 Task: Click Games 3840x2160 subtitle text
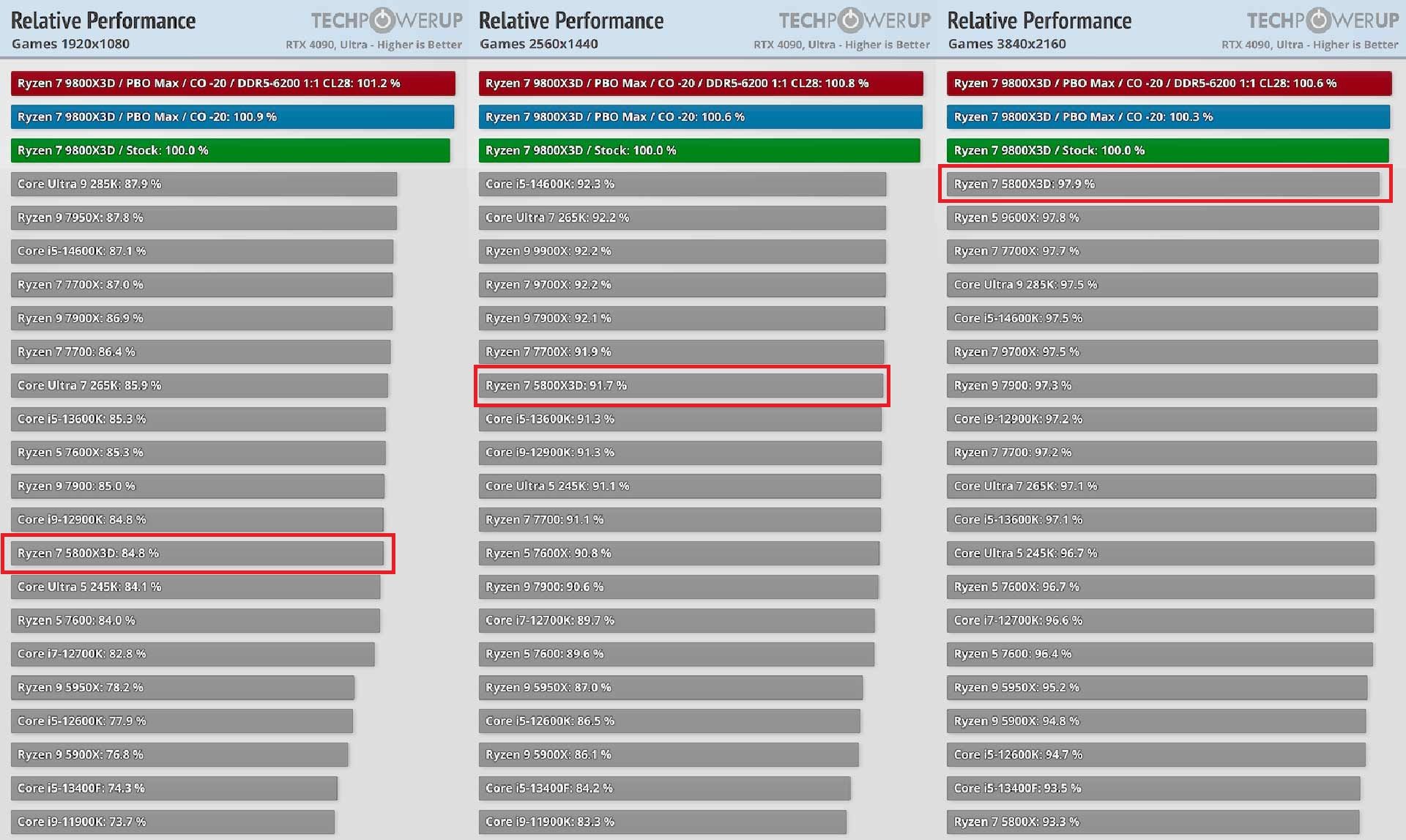pyautogui.click(x=1007, y=44)
